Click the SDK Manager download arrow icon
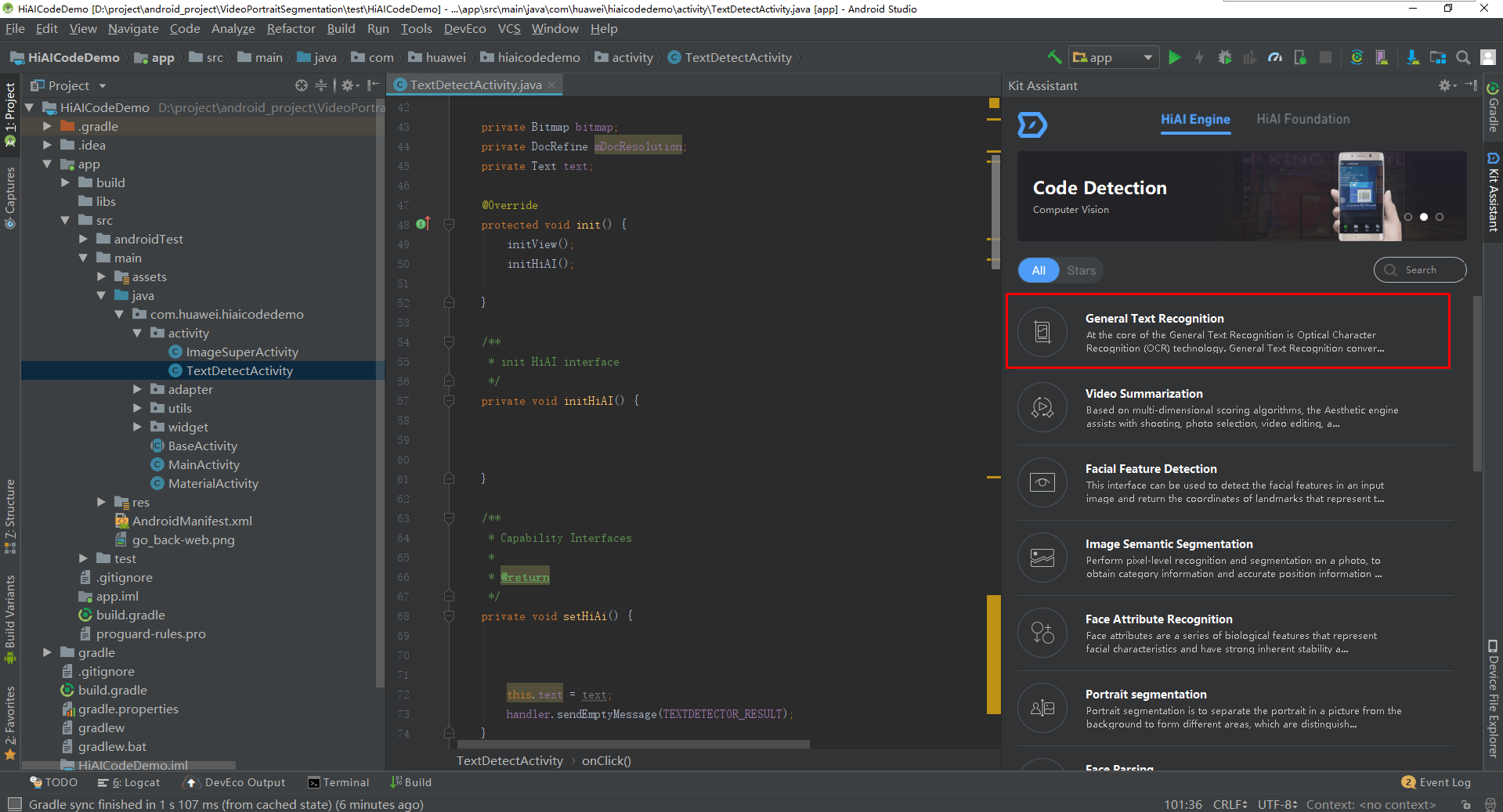Screen dimensions: 1503x812 point(1412,57)
